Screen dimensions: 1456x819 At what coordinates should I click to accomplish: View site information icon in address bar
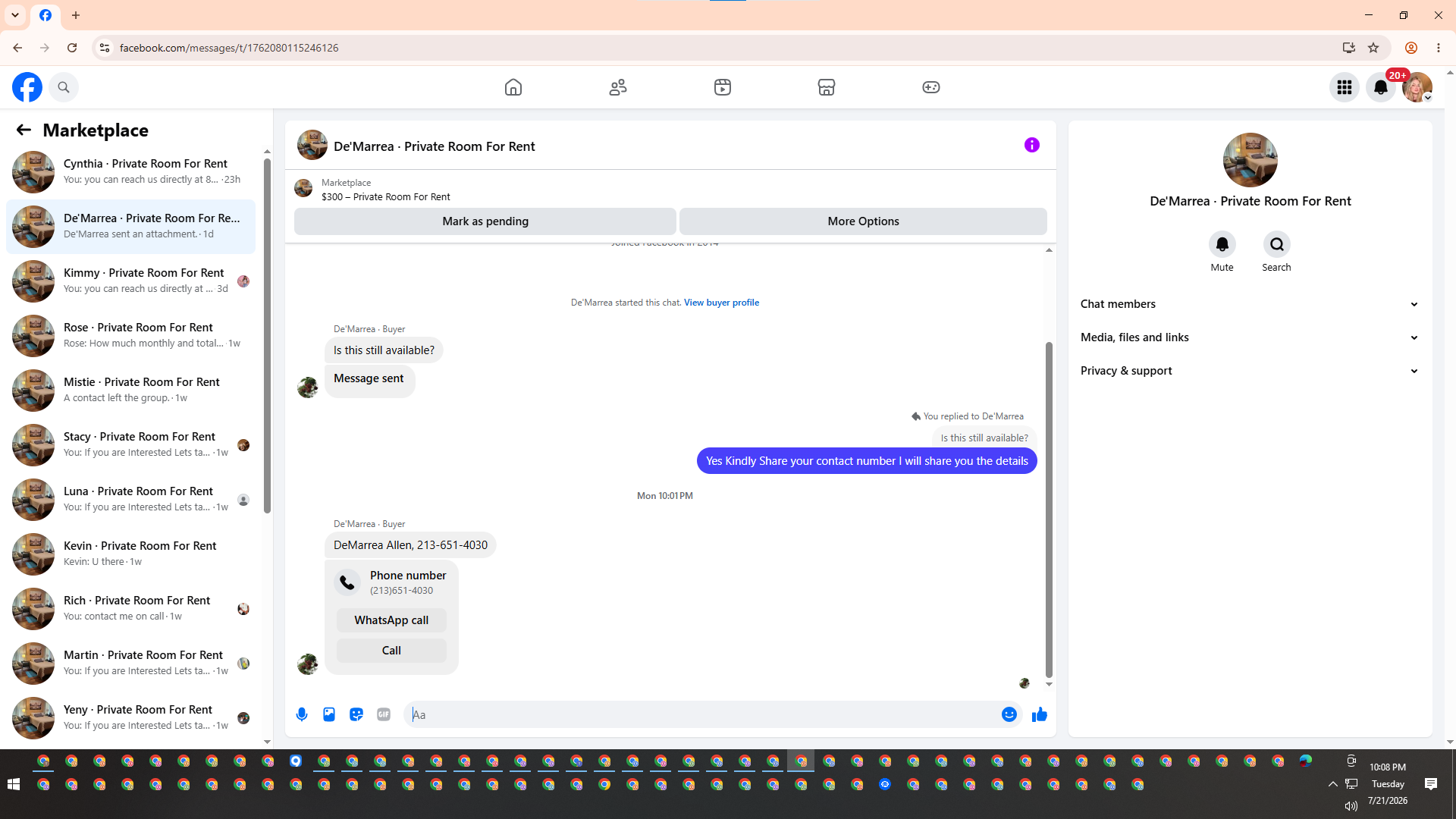pyautogui.click(x=105, y=48)
